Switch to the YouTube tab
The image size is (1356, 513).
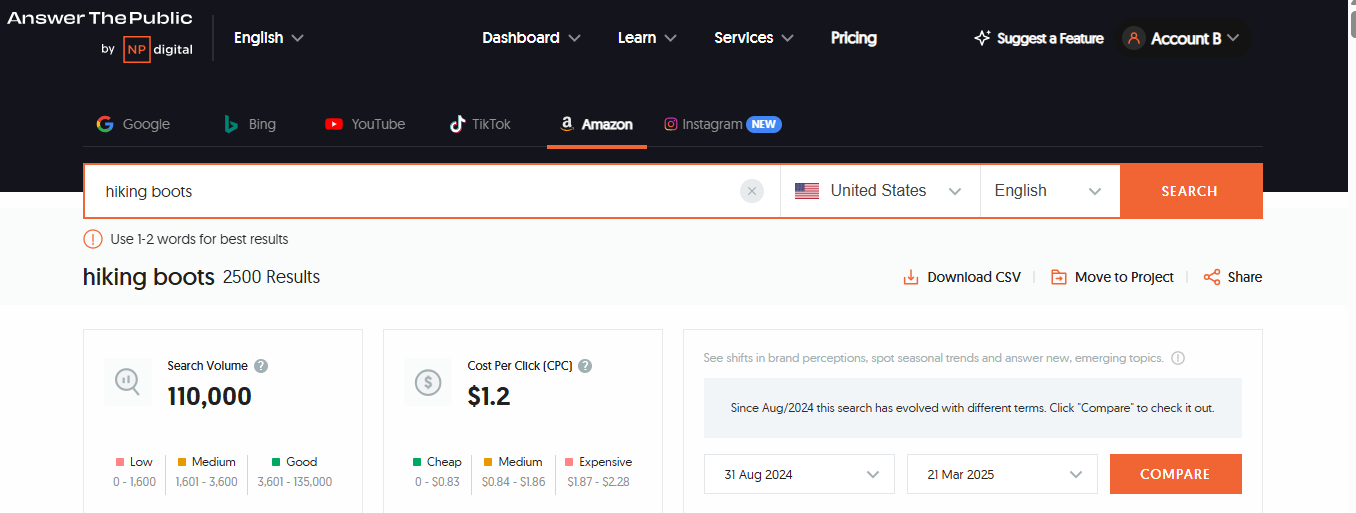coord(365,124)
